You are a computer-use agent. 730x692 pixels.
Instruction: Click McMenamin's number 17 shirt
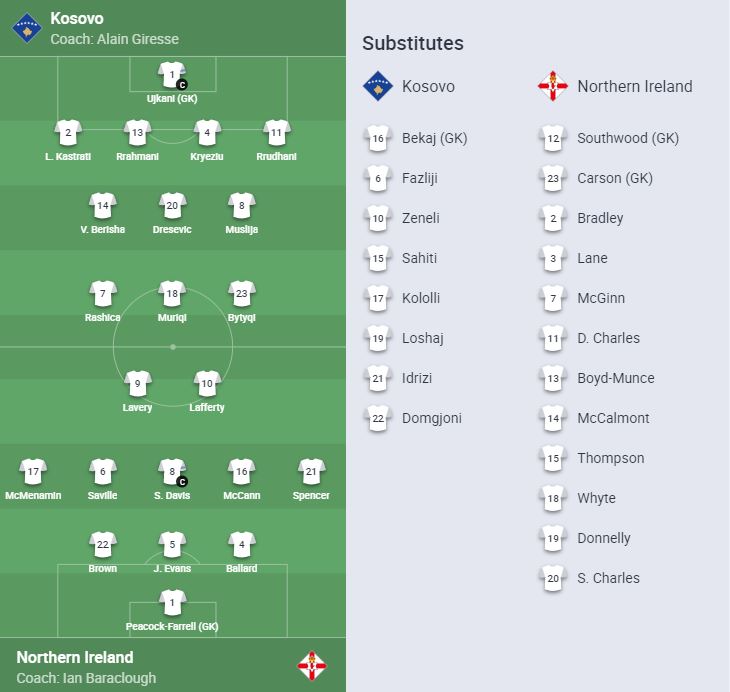[x=33, y=472]
